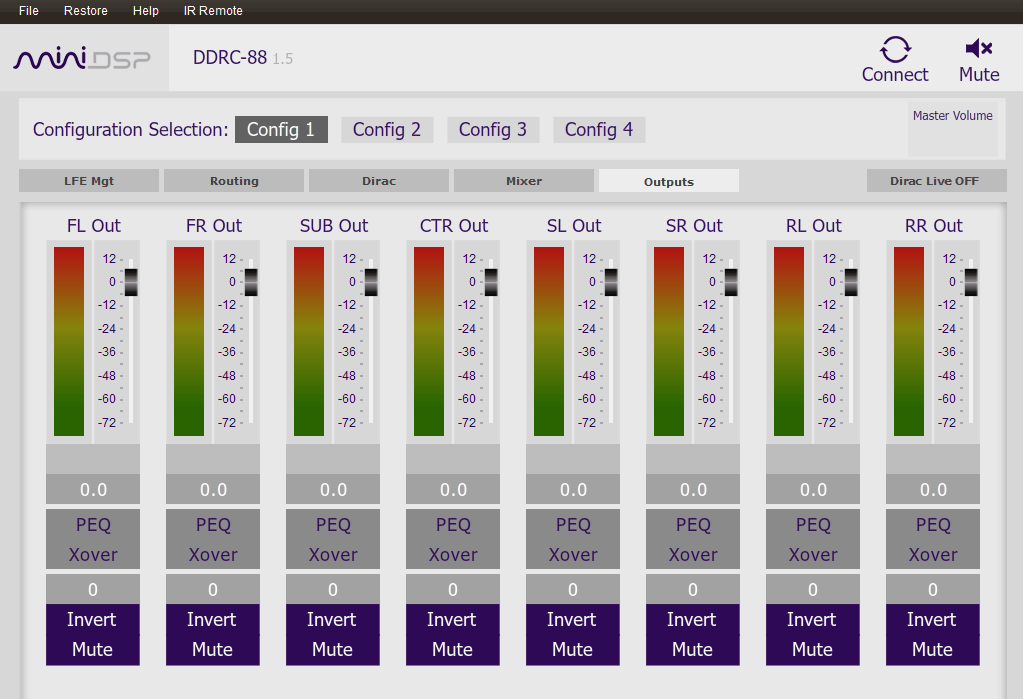Select Config 2
Viewport: 1023px width, 699px height.
(387, 129)
